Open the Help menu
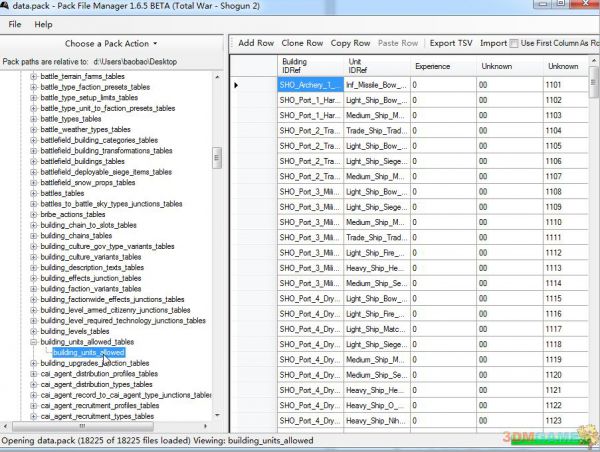The image size is (600, 452). [43, 24]
